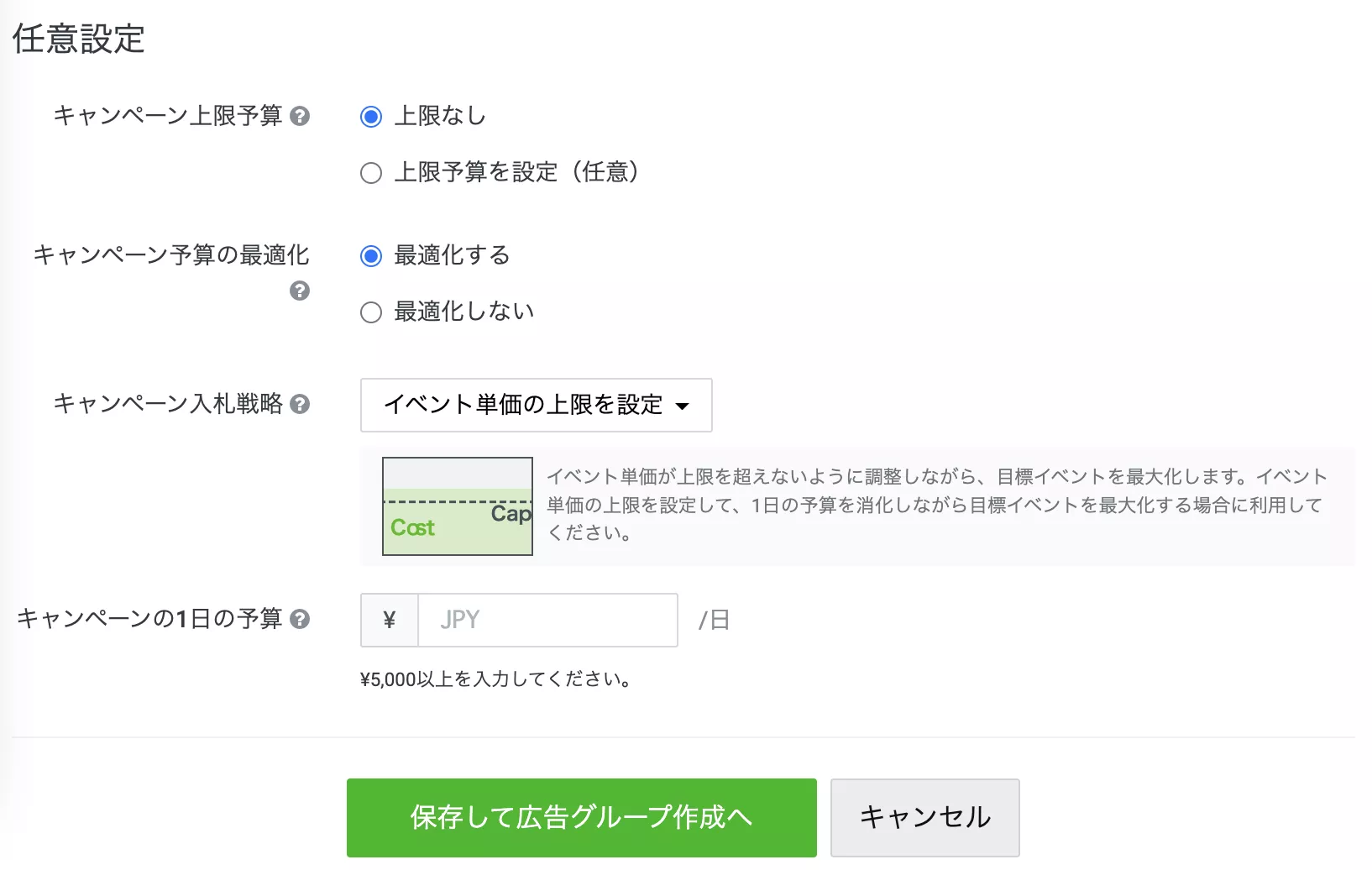This screenshot has width=1372, height=870.
Task: View help for キャンペーンの1日の予算
Action: (x=300, y=619)
